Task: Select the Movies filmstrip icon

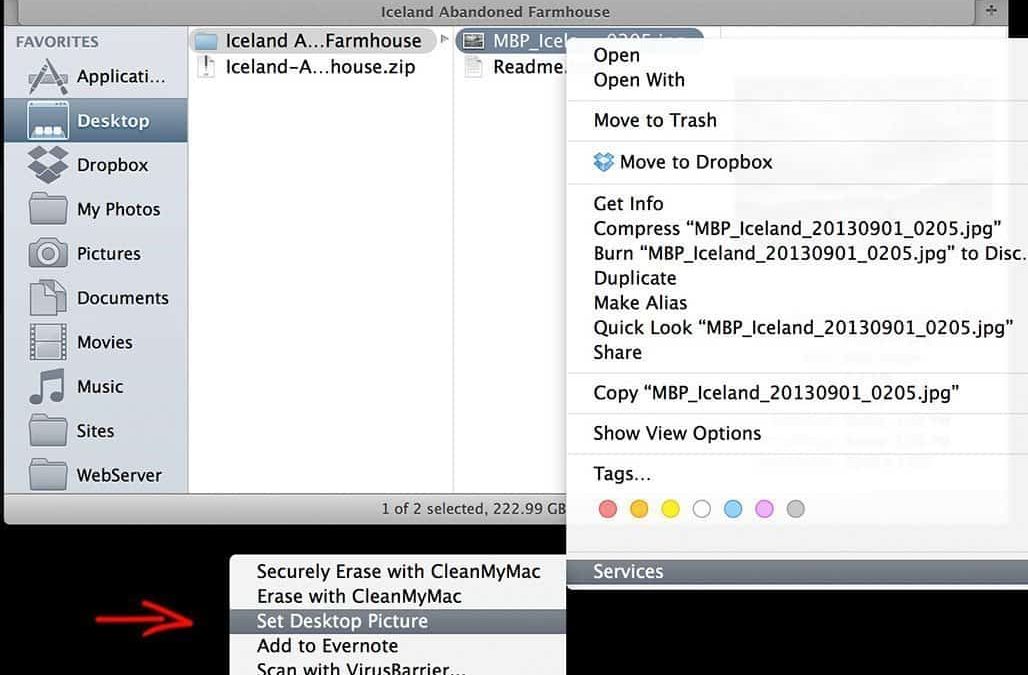Action: click(x=47, y=342)
